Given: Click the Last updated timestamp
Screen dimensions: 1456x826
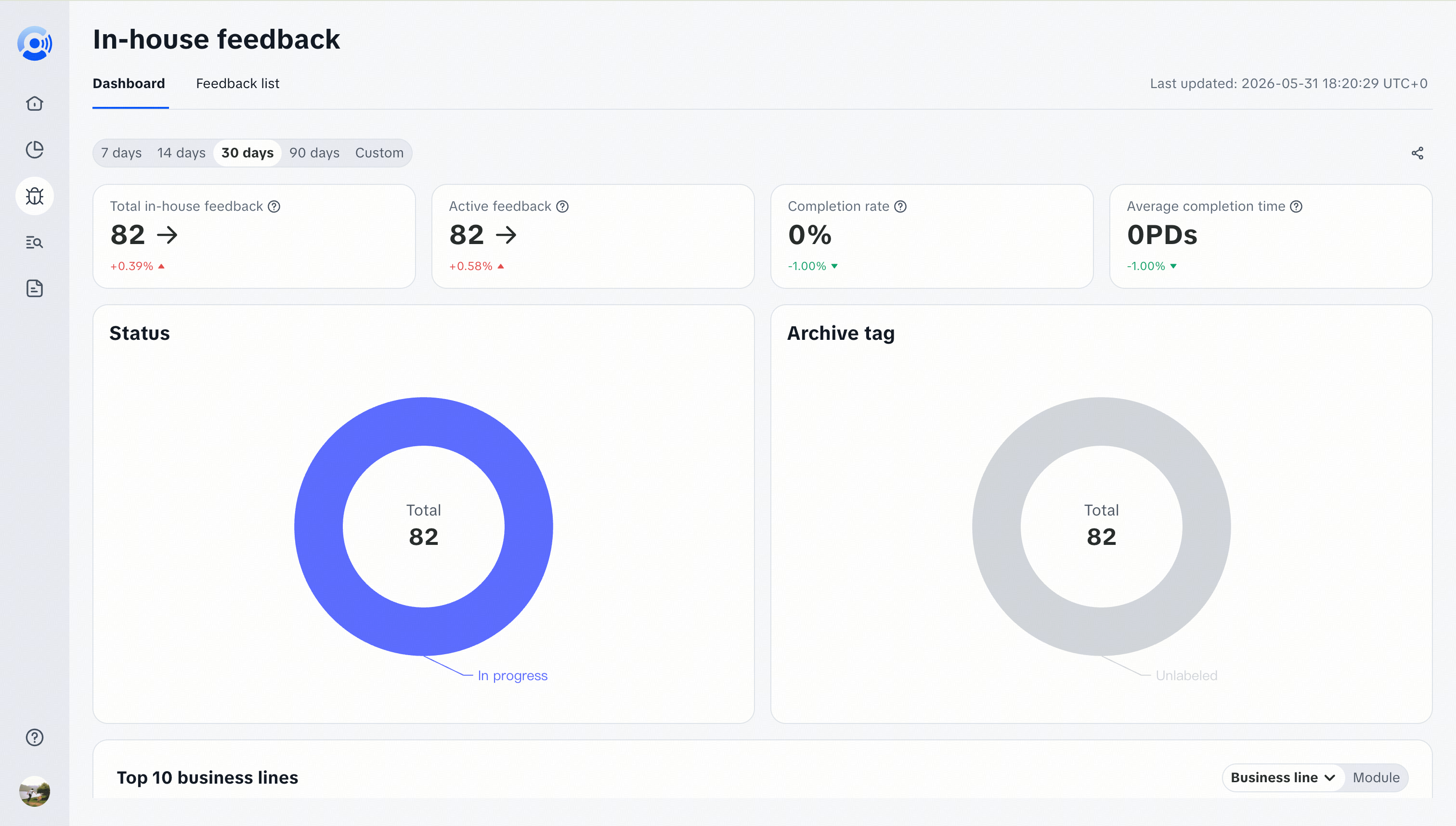Looking at the screenshot, I should click(x=1288, y=83).
